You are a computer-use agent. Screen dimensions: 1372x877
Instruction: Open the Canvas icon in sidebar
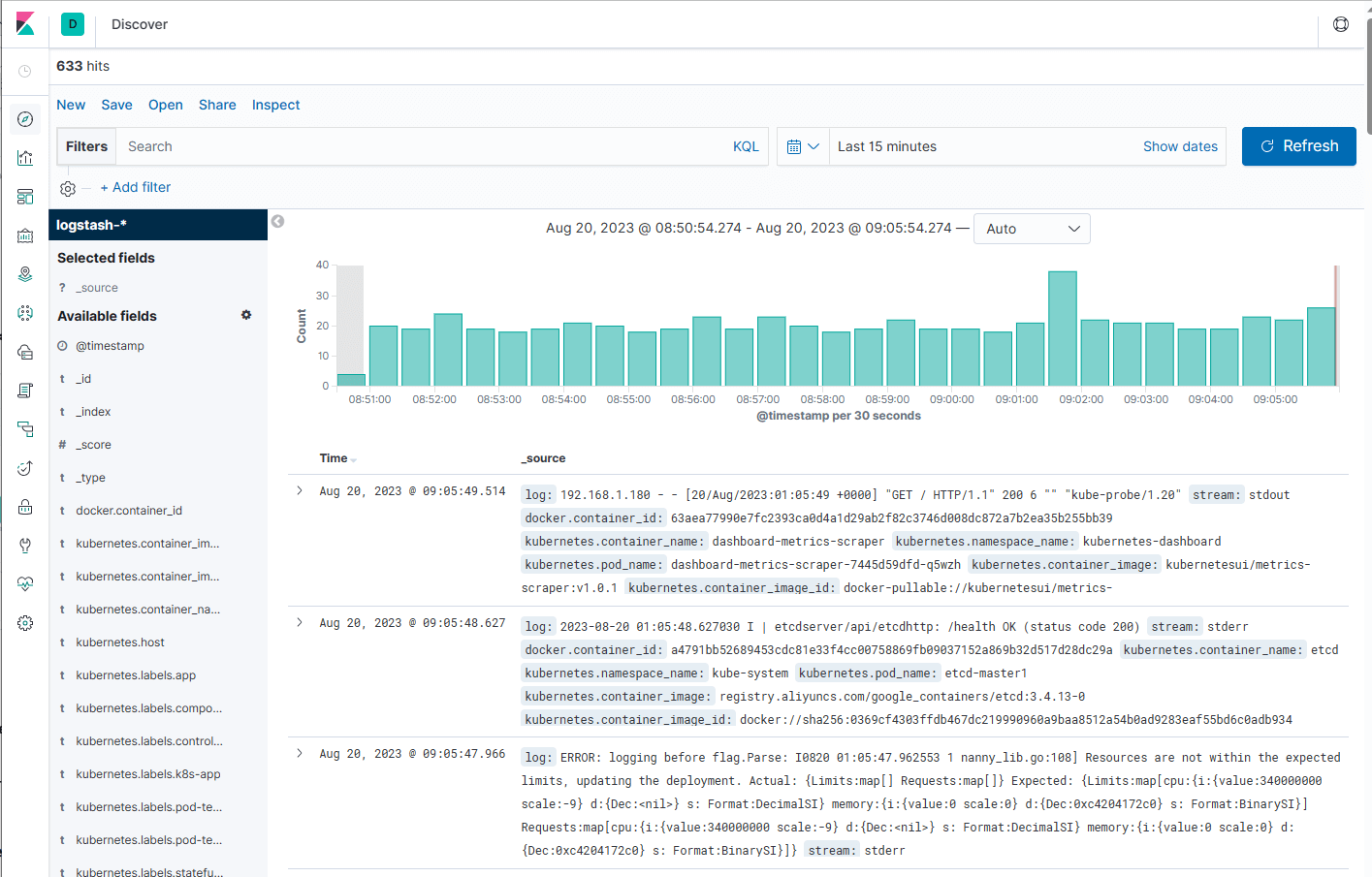coord(25,235)
